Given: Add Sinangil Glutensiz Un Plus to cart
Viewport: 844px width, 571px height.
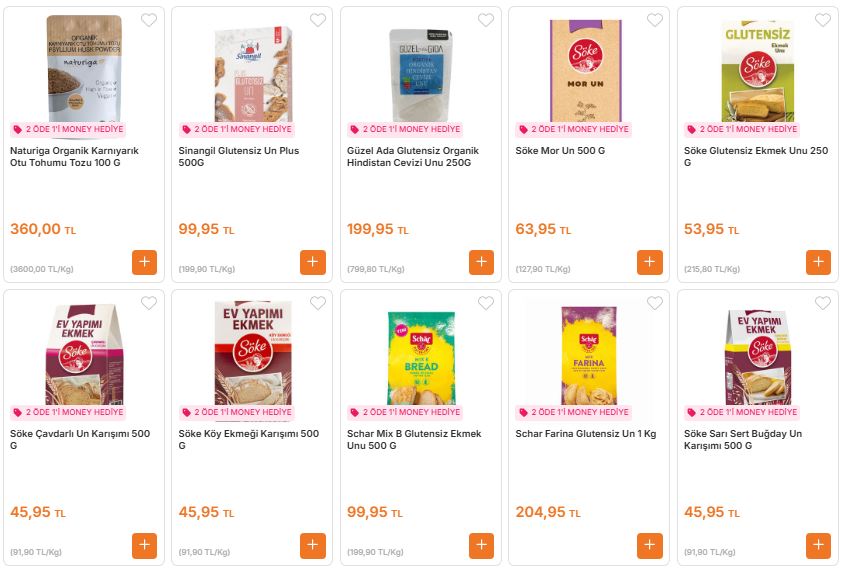Looking at the screenshot, I should tap(312, 262).
